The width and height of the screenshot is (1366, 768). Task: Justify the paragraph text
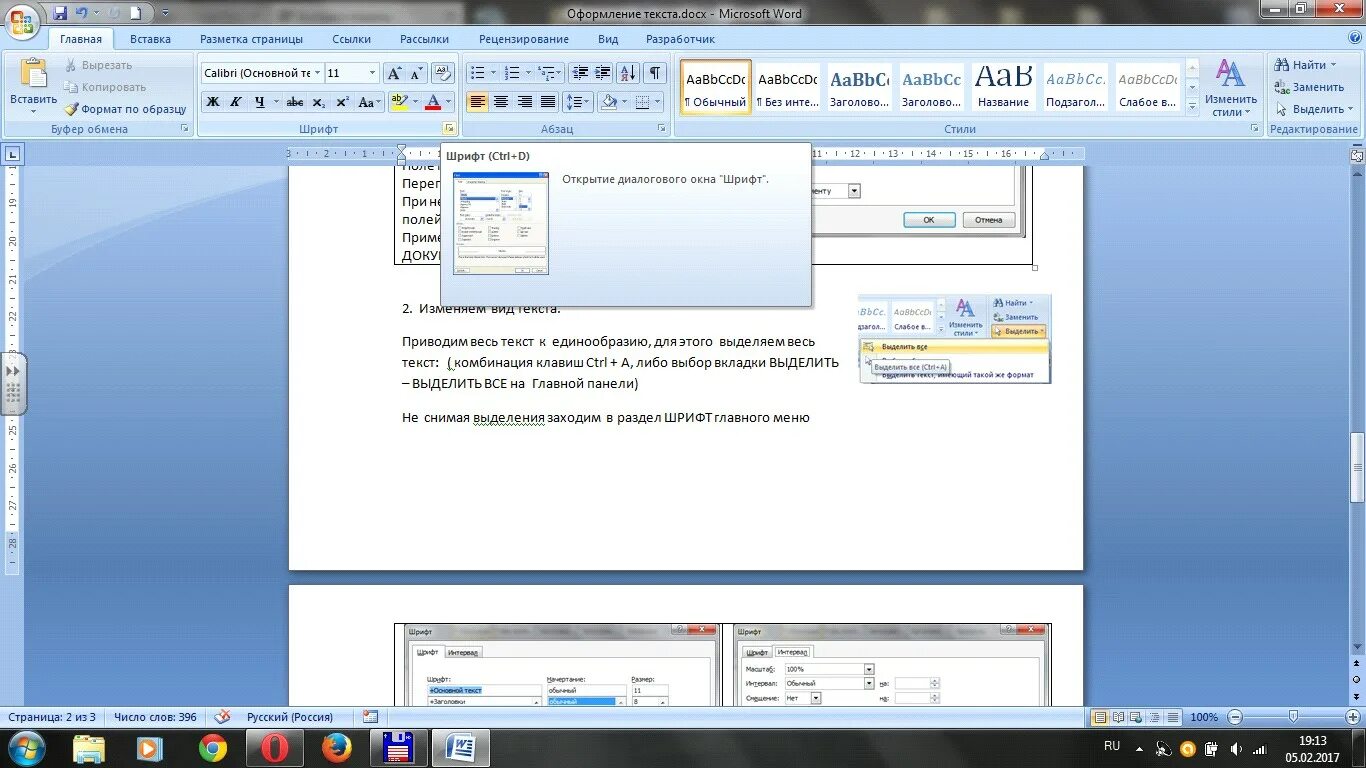coord(548,102)
